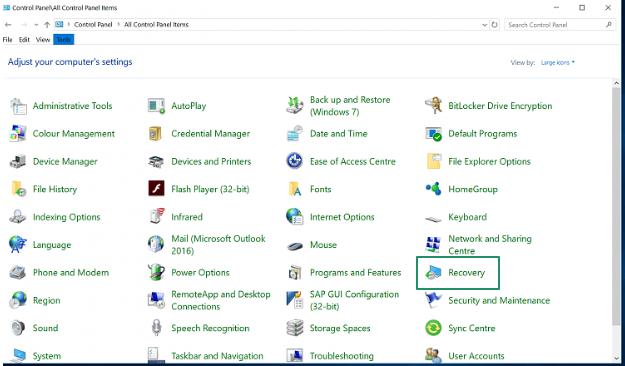
Task: Click the scrollbar up arrow
Action: [x=616, y=83]
